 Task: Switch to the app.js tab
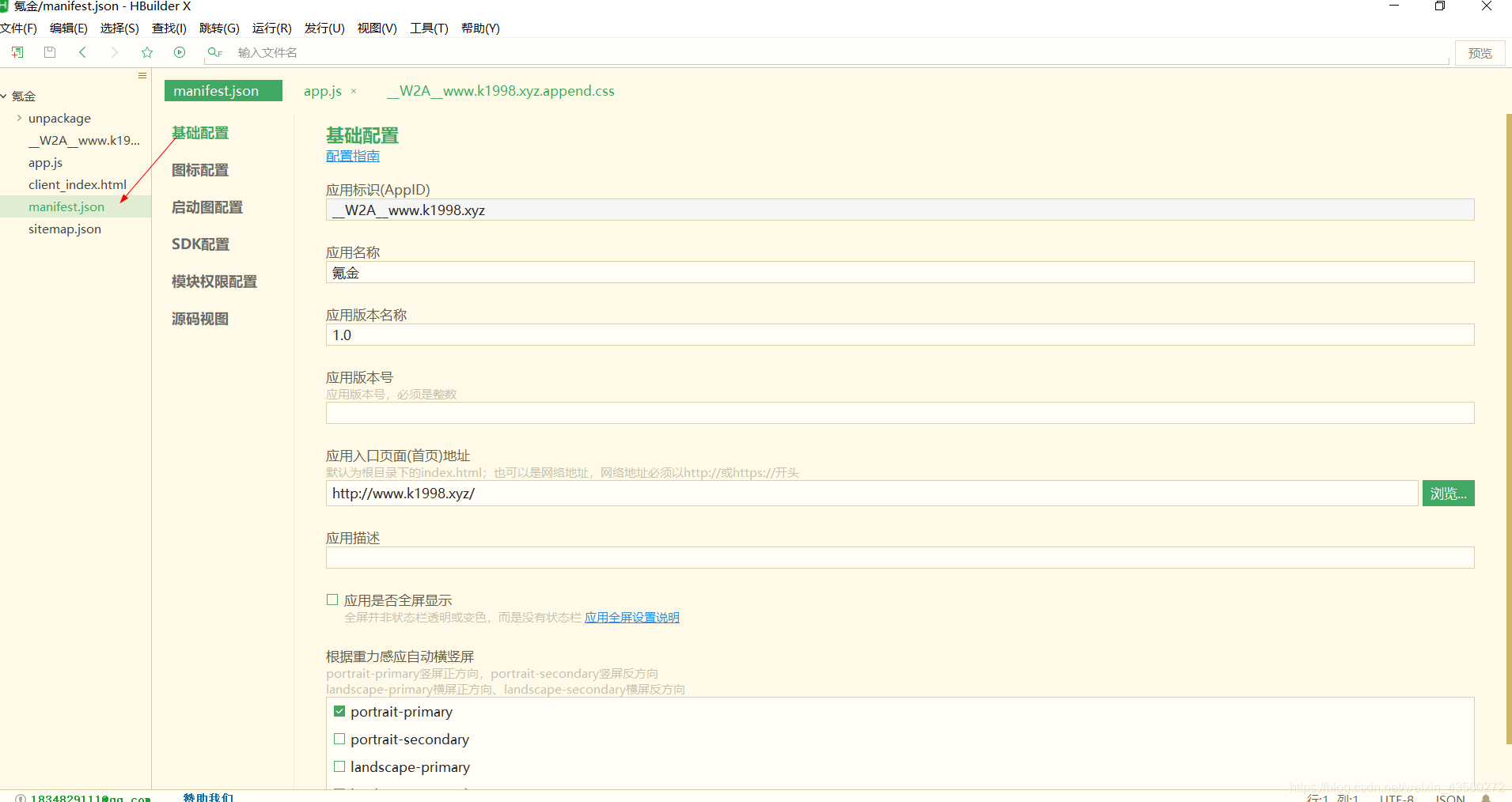click(x=323, y=91)
